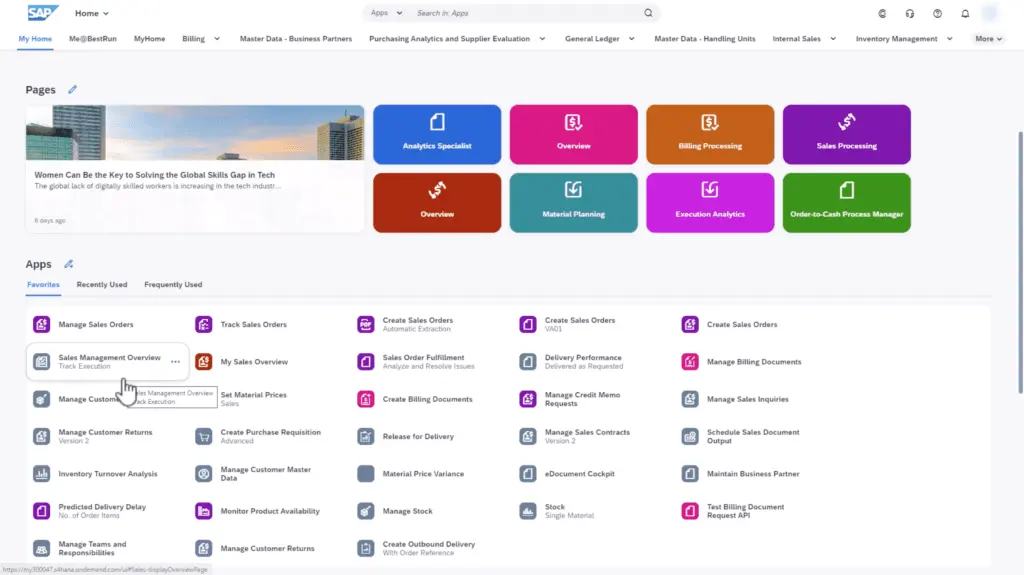Select the My Home tab
This screenshot has width=1024, height=575.
tap(35, 39)
